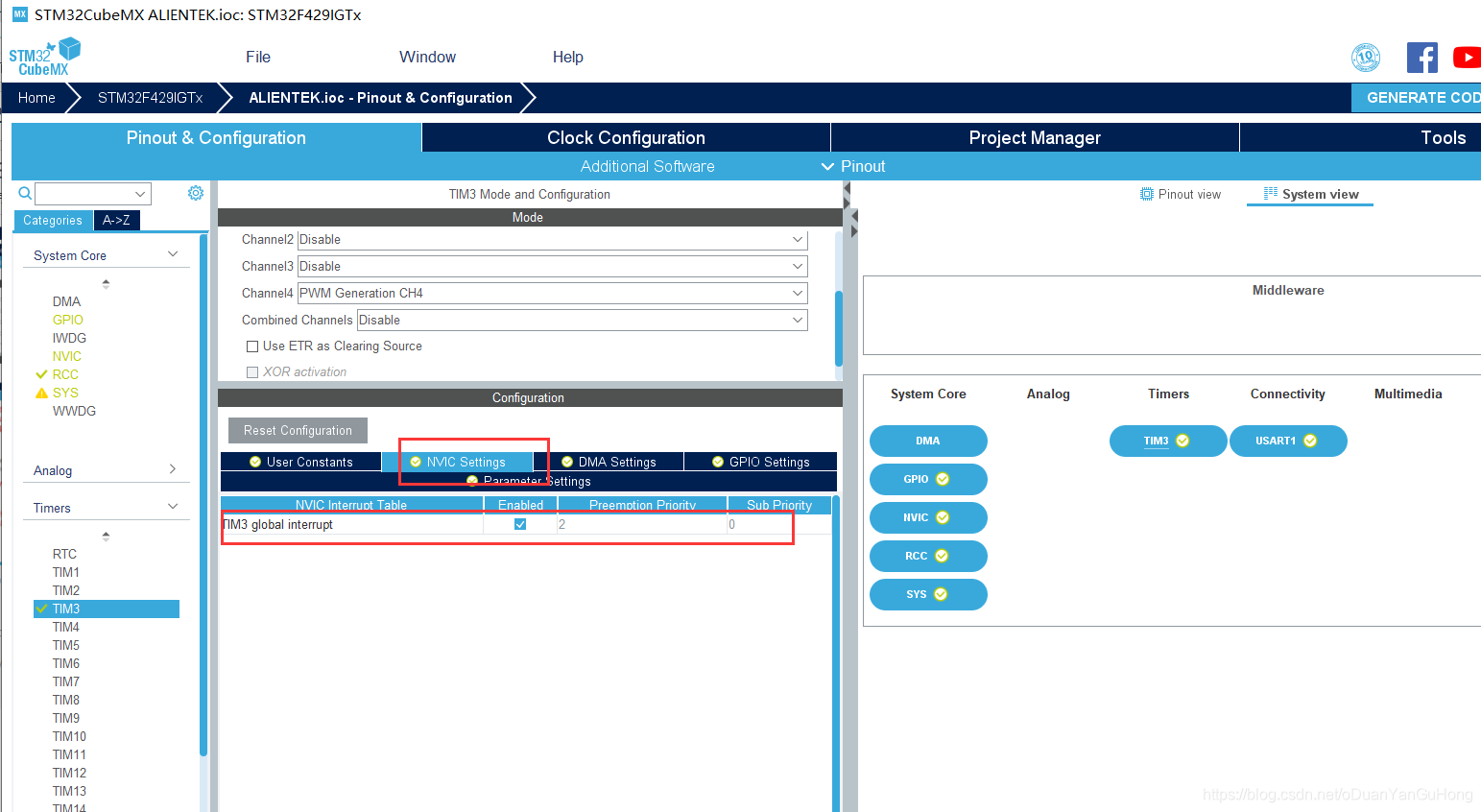The image size is (1481, 812).
Task: Open the NVIC Settings tab
Action: click(x=457, y=462)
